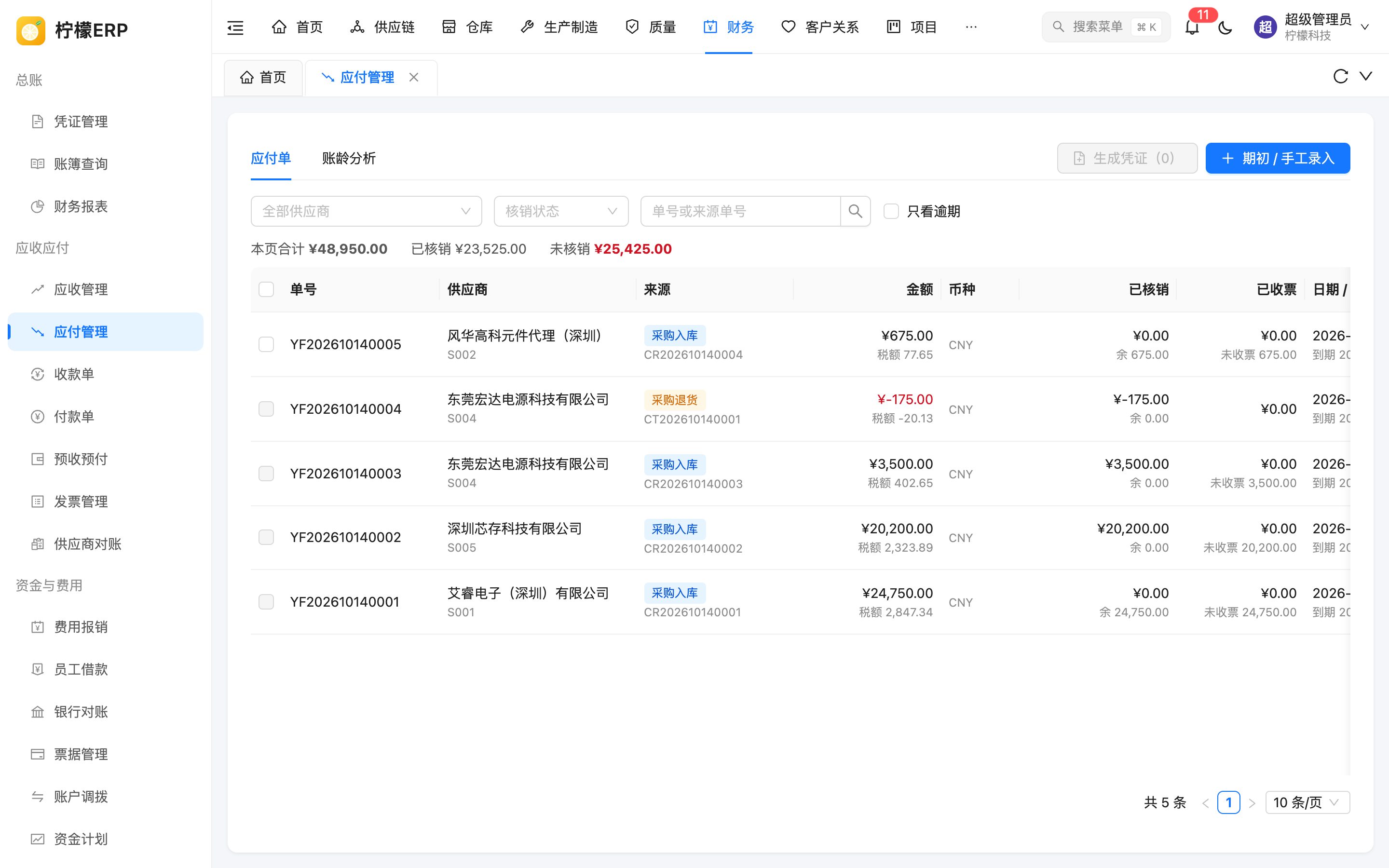The image size is (1389, 868).
Task: Click the 超 user avatar
Action: (x=1265, y=27)
